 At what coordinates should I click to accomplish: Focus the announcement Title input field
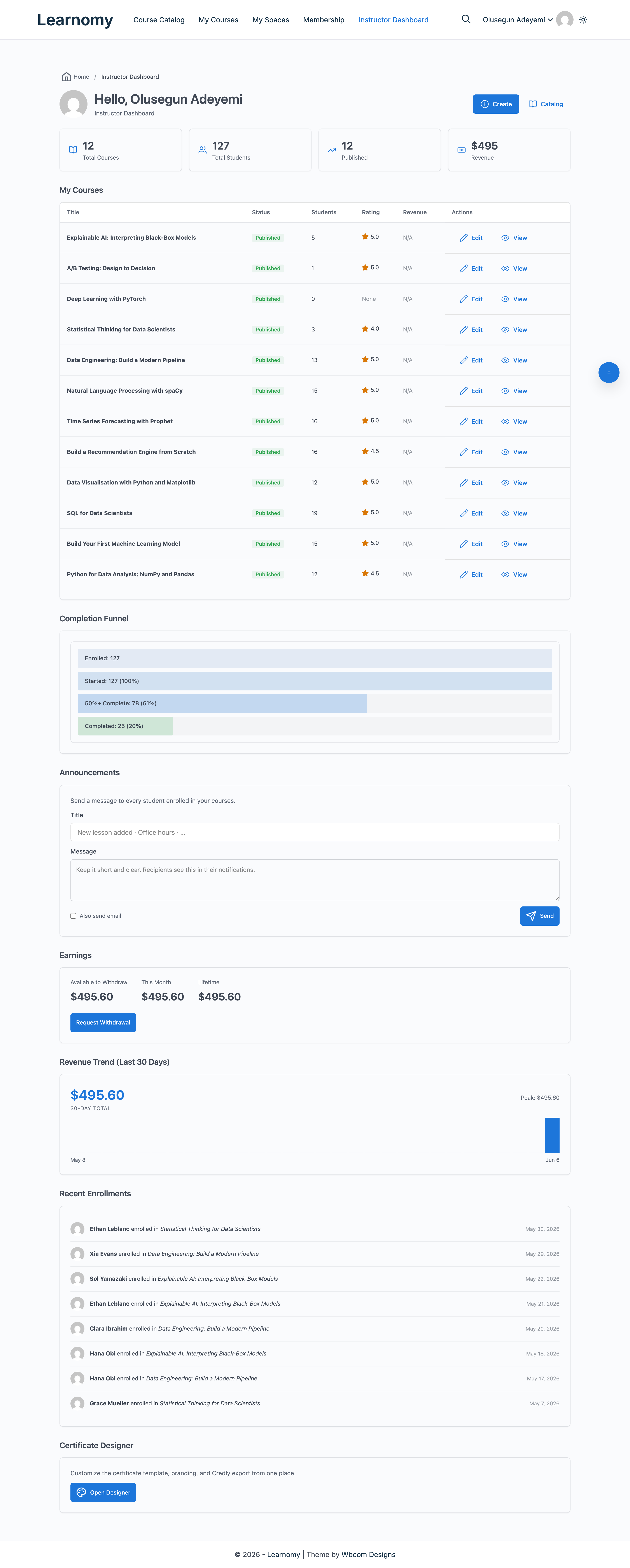315,832
